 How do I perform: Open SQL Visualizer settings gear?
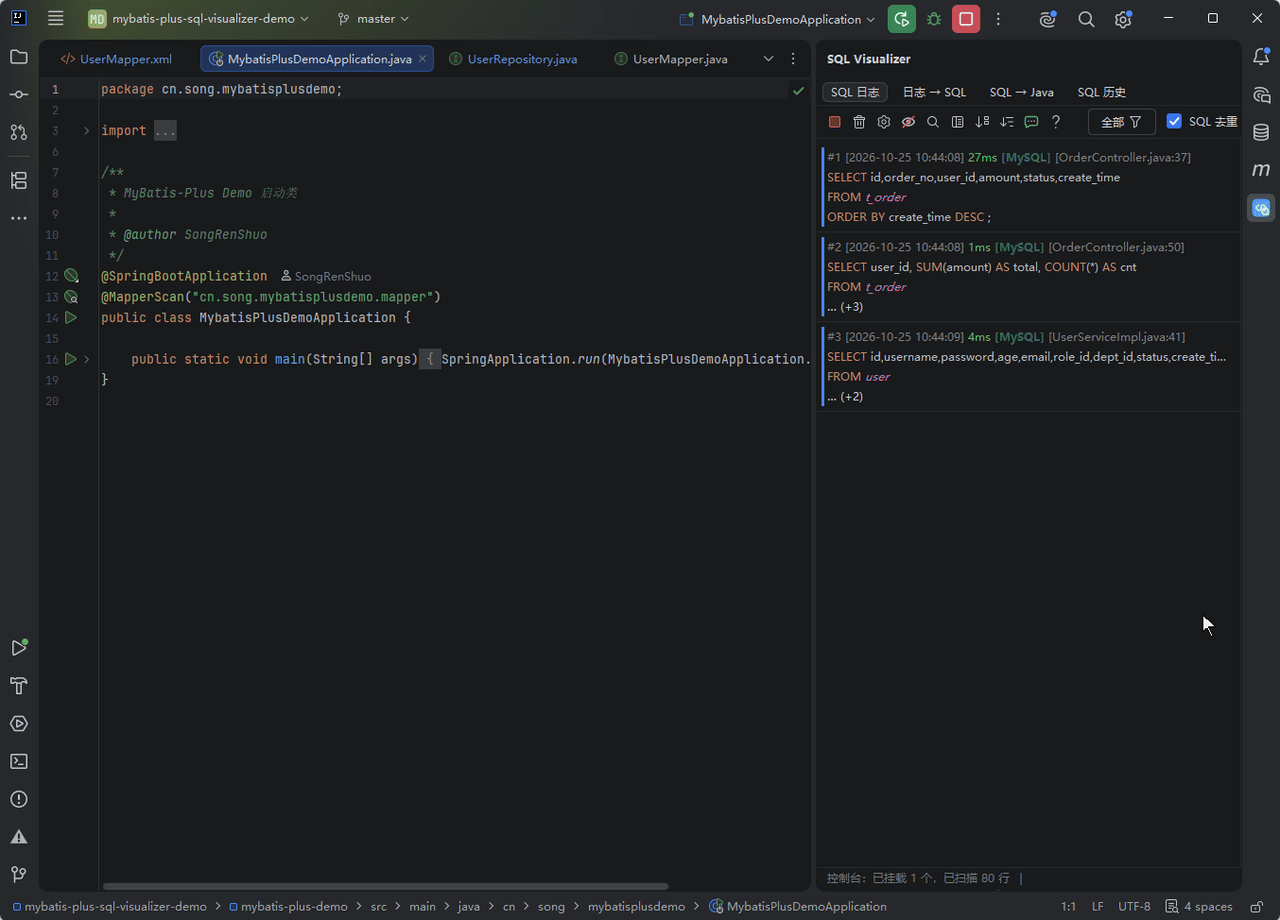(884, 122)
